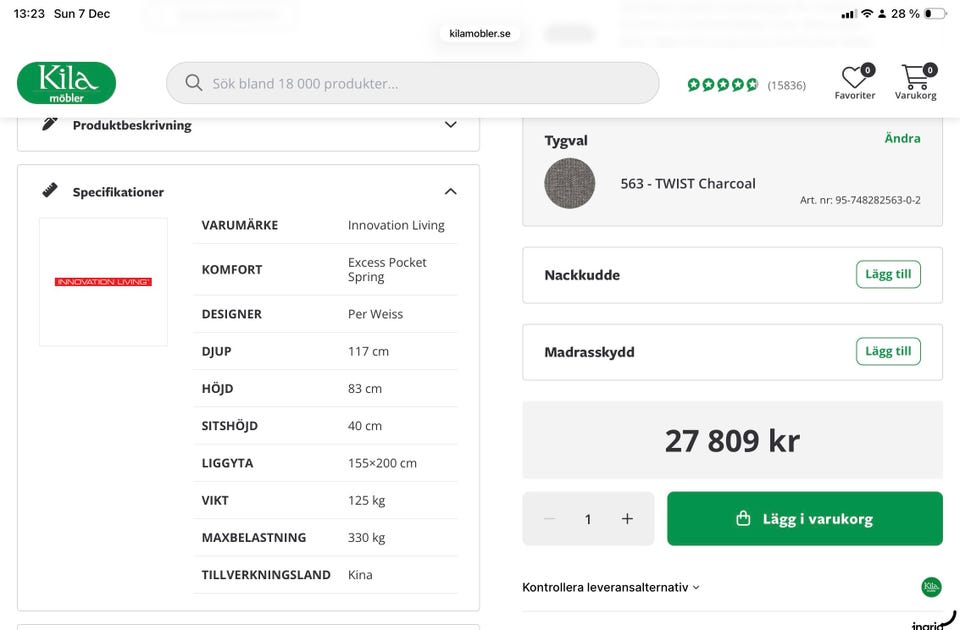Screen dimensions: 960x630
Task: Click the green star rating icons
Action: (723, 85)
